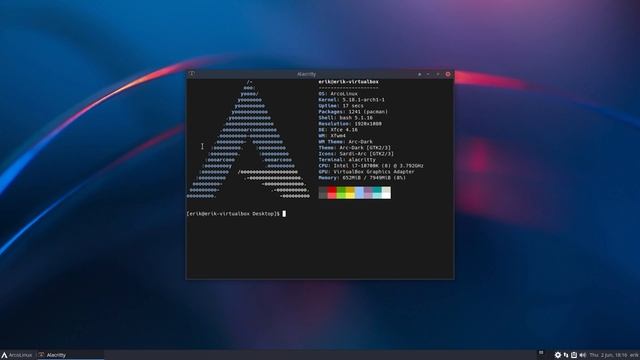Open the clipboard manager tray icon
The width and height of the screenshot is (640, 360).
pos(574,355)
